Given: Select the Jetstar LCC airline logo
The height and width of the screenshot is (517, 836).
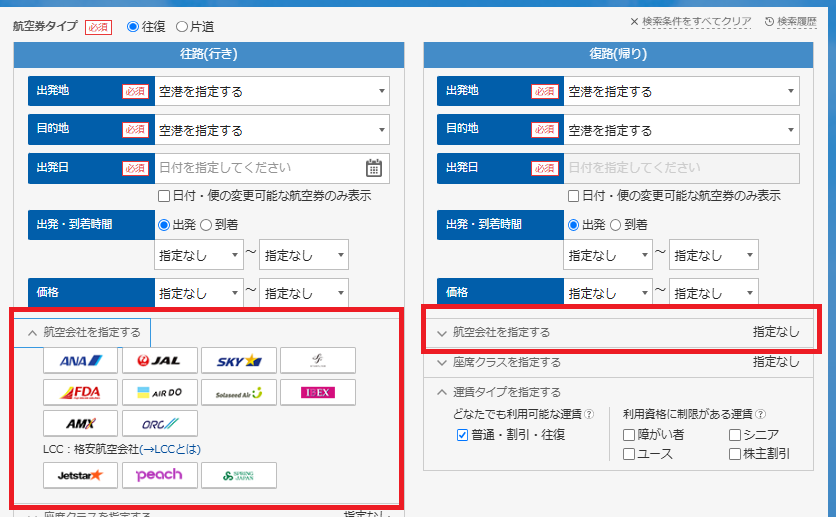Looking at the screenshot, I should 80,475.
